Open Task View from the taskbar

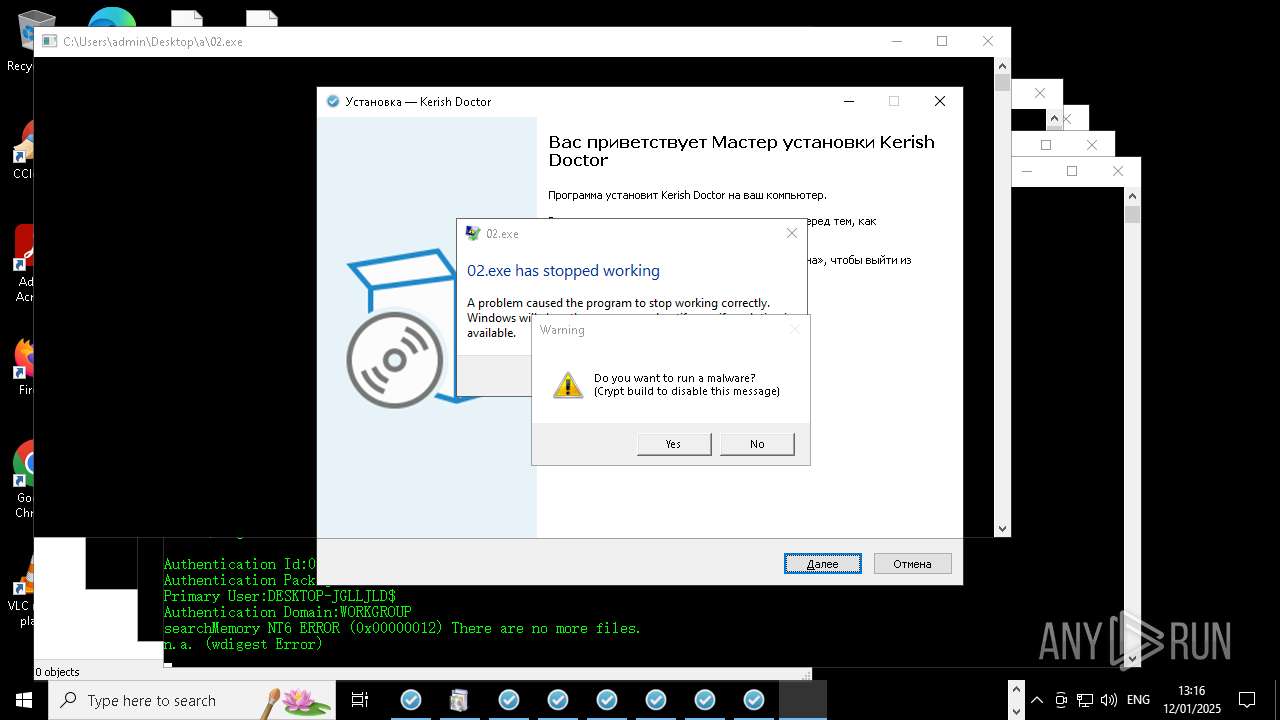(360, 700)
